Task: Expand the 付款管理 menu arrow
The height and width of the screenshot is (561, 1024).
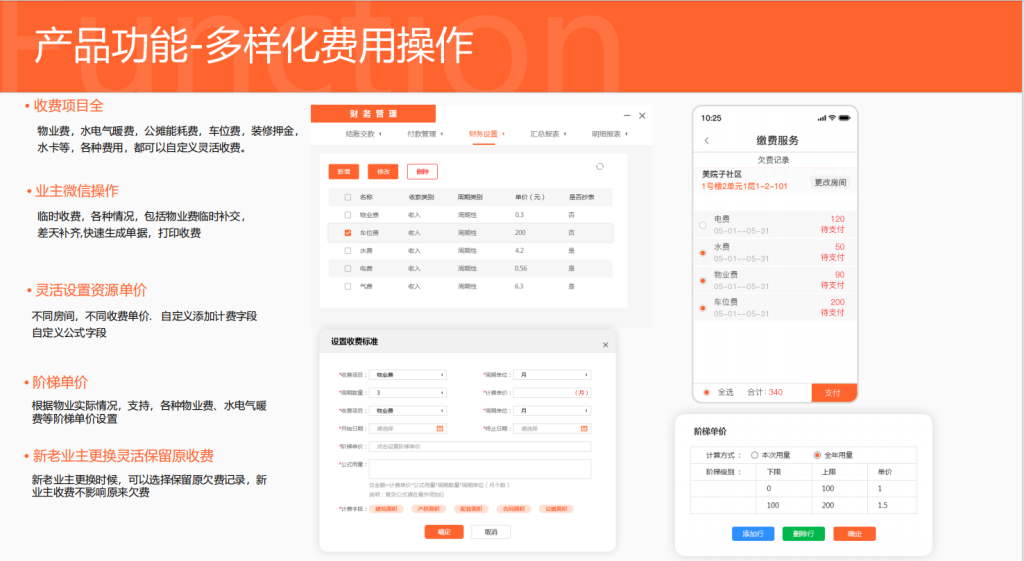Action: (x=441, y=134)
